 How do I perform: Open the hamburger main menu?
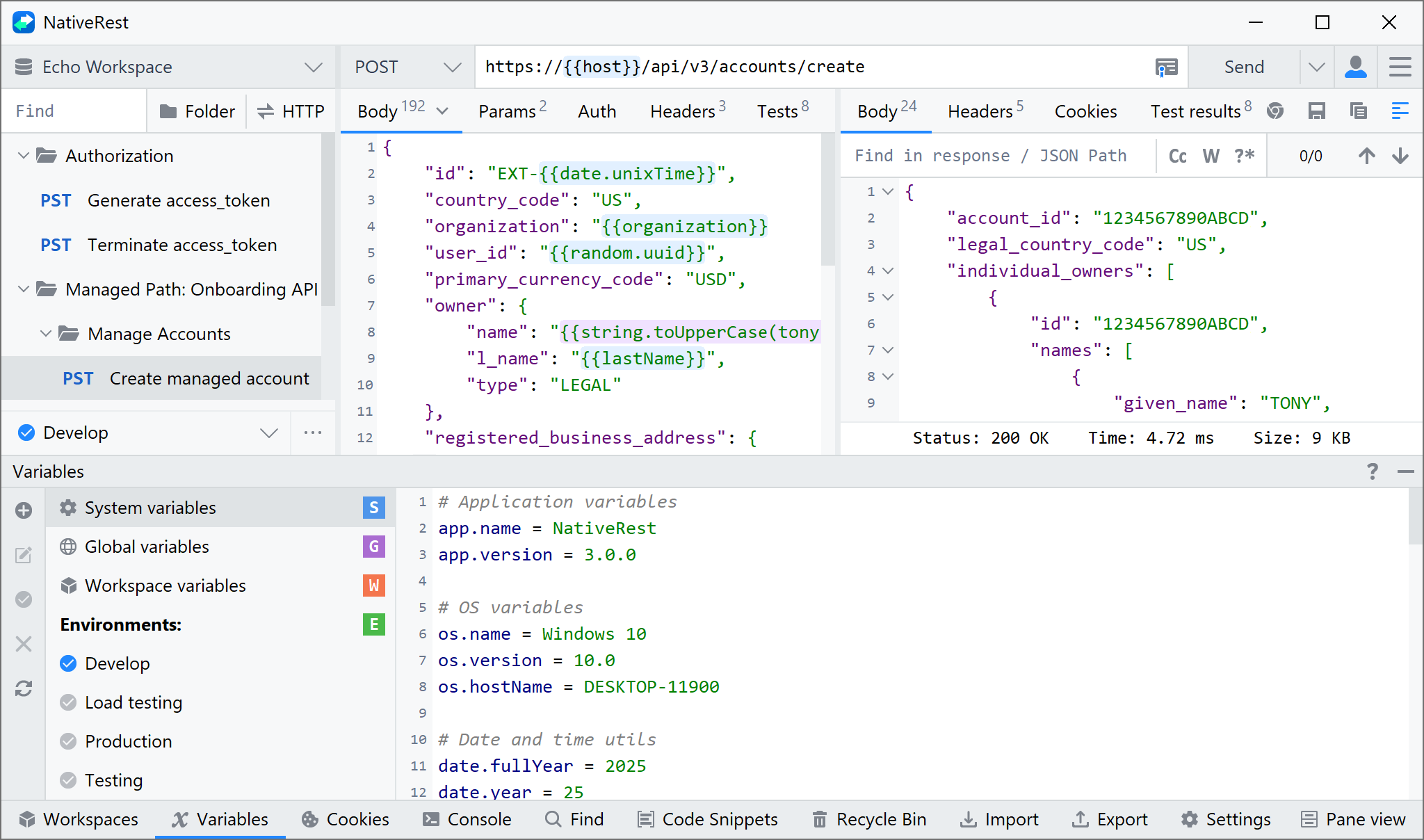(x=1400, y=67)
